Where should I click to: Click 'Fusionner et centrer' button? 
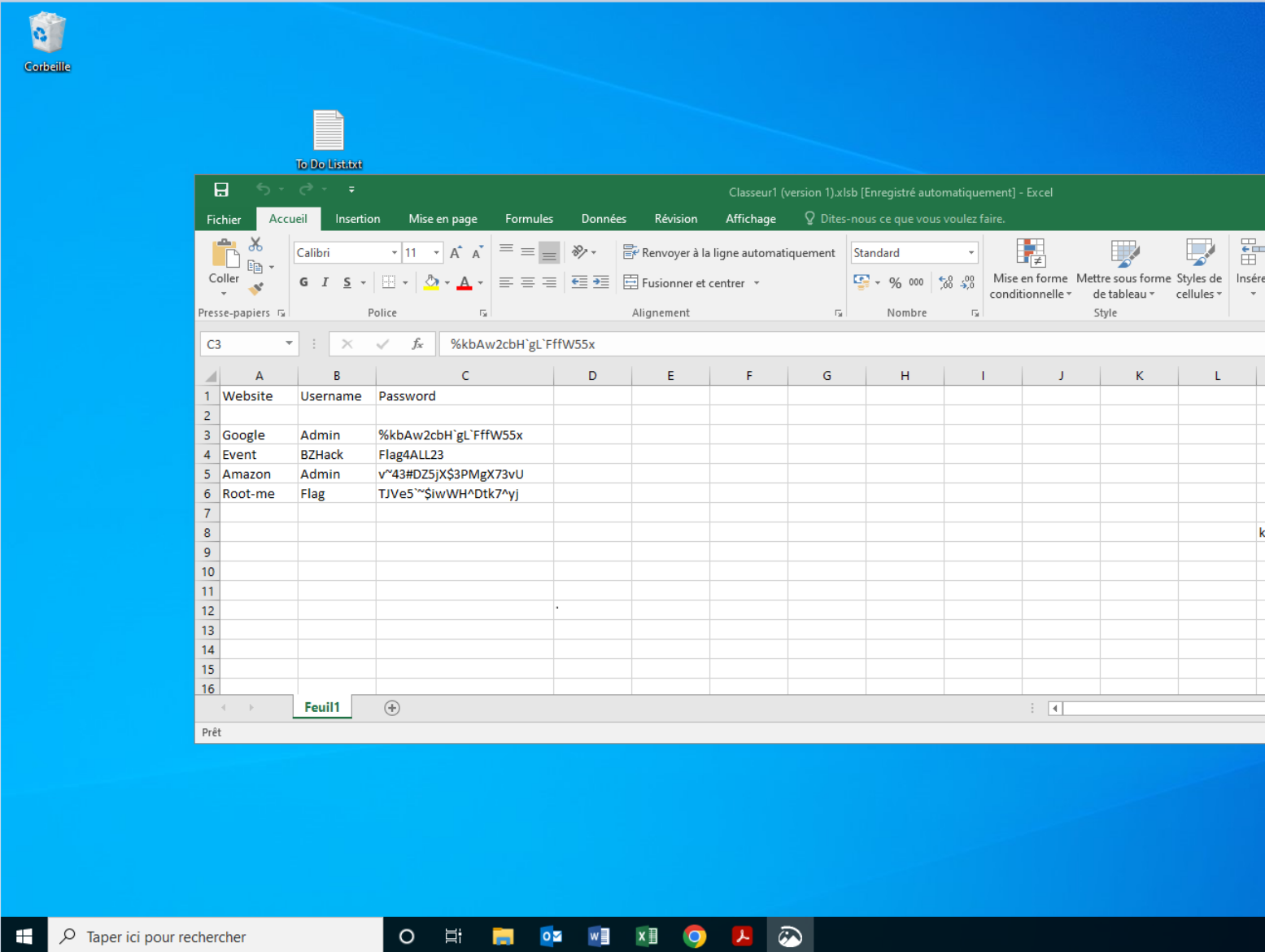click(x=684, y=283)
